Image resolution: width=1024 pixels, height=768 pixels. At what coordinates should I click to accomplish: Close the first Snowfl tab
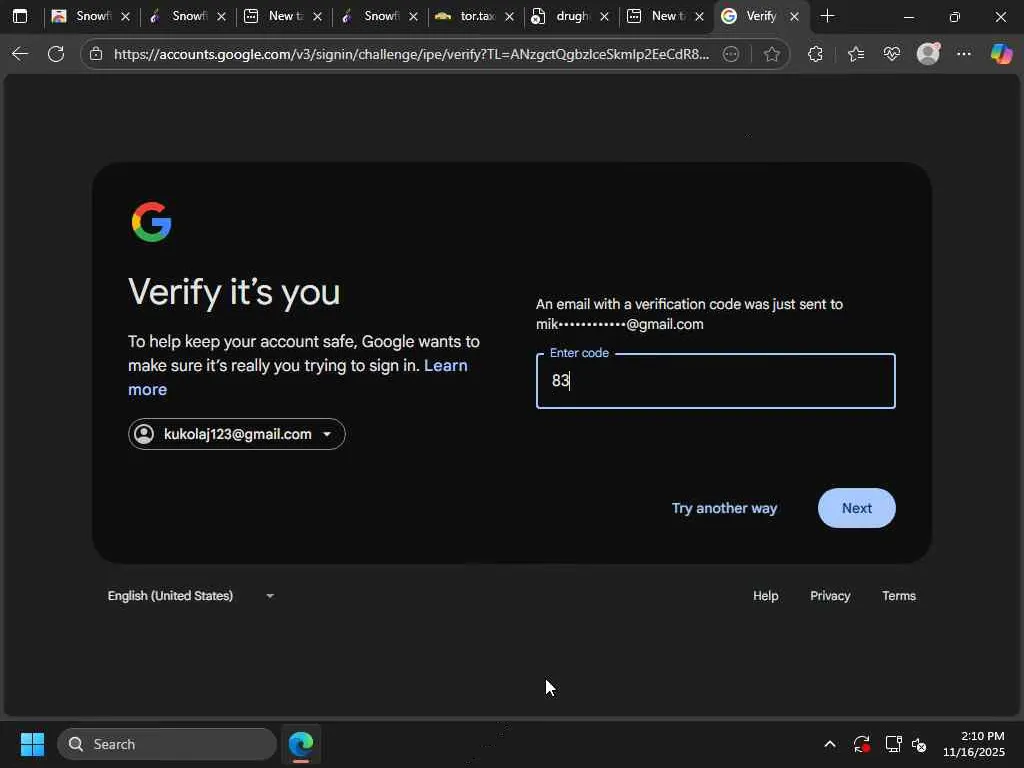click(x=125, y=16)
